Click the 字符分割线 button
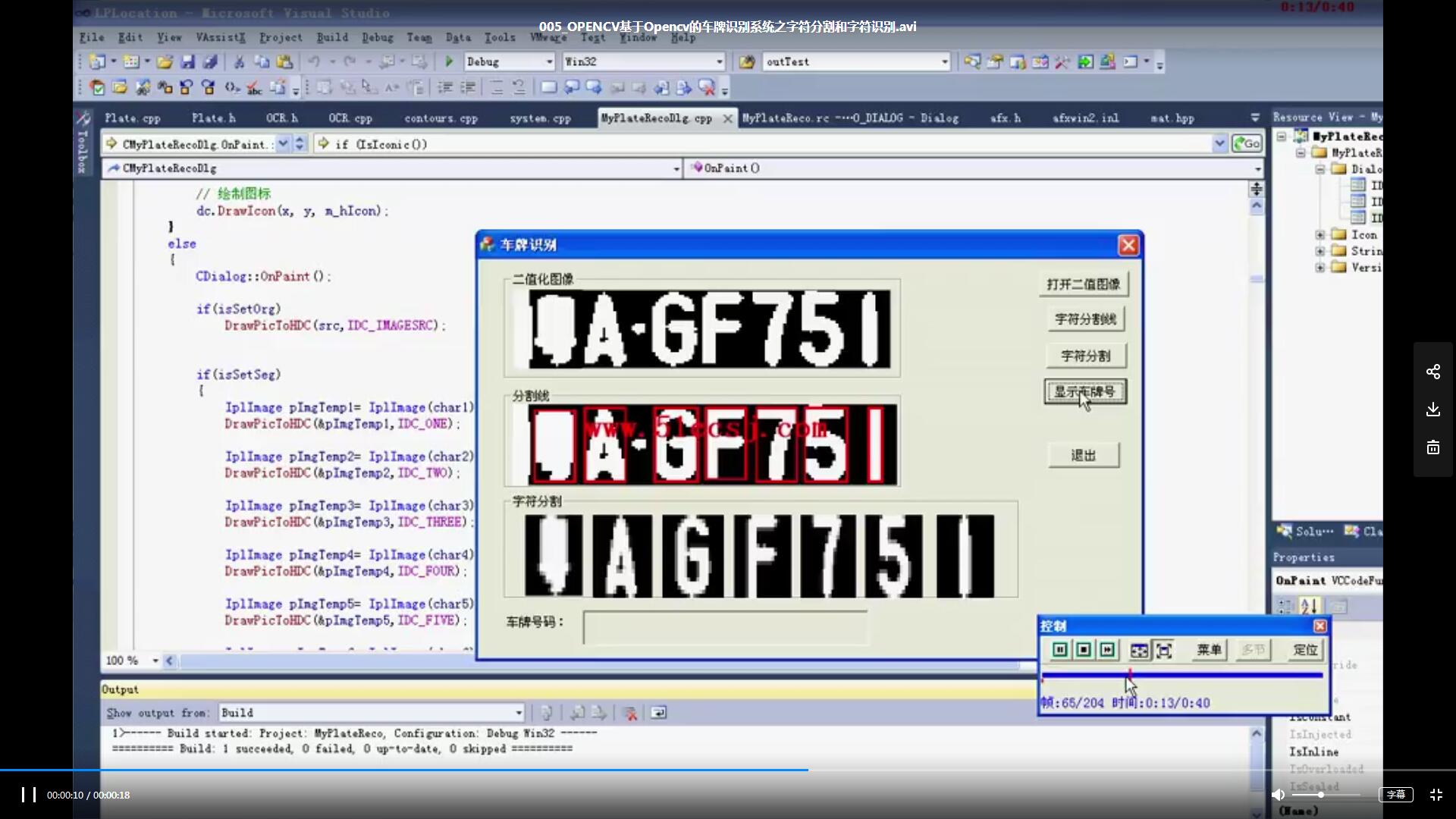Image resolution: width=1456 pixels, height=819 pixels. [1085, 319]
